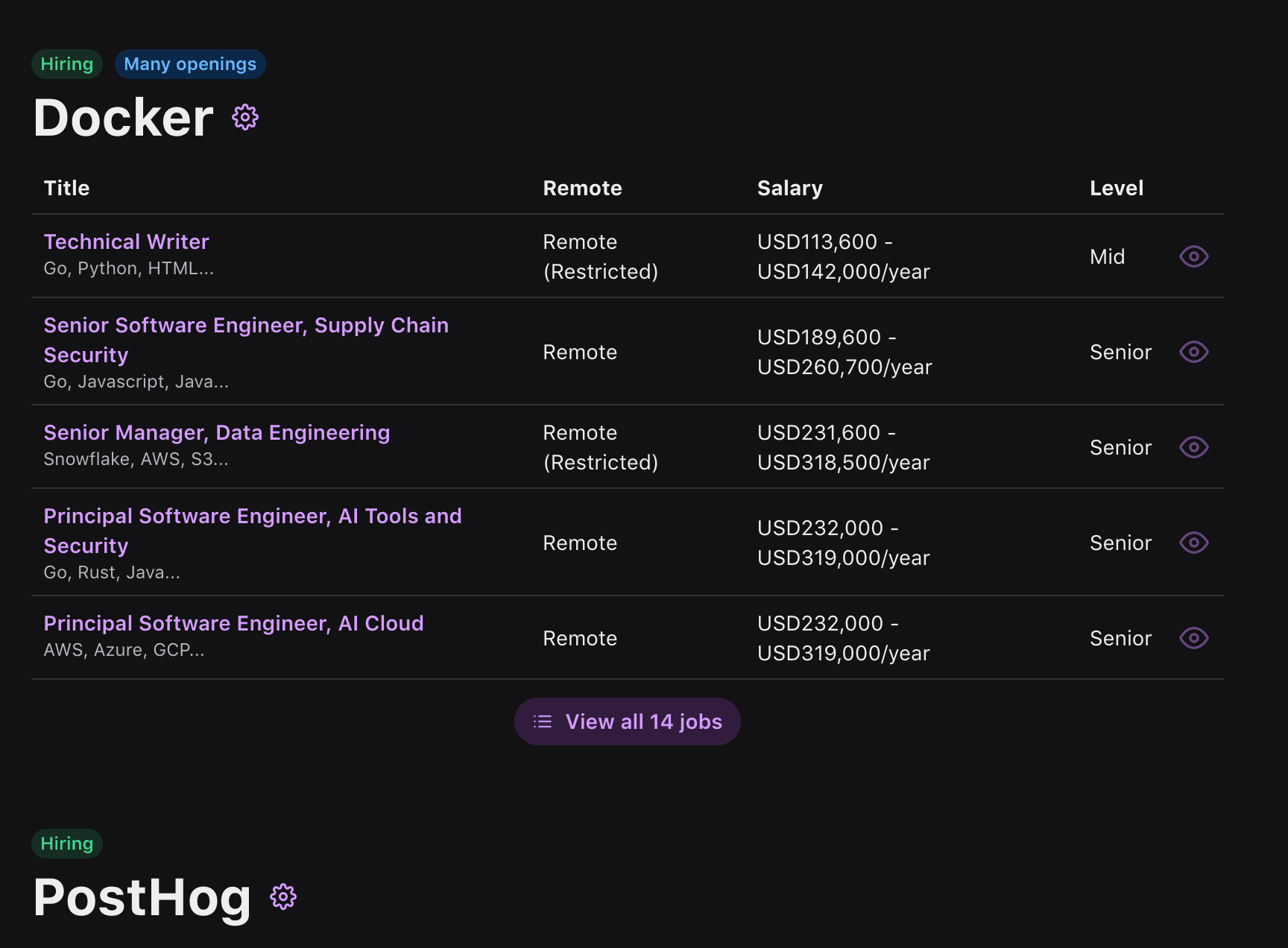Click the eye icon for Technical Writer
Screen dimensions: 1288x948
click(1193, 256)
